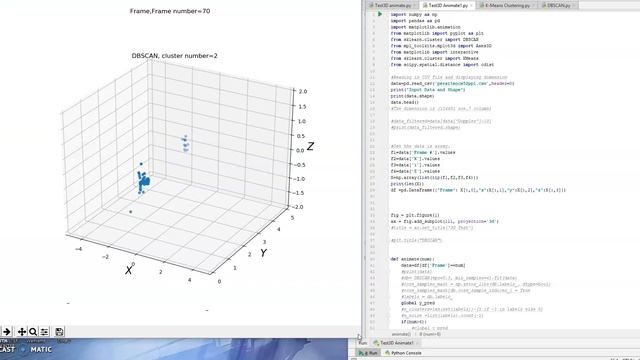Open the Run tool window button at the bottom
Screen dimensions: 640x360
click(369, 353)
